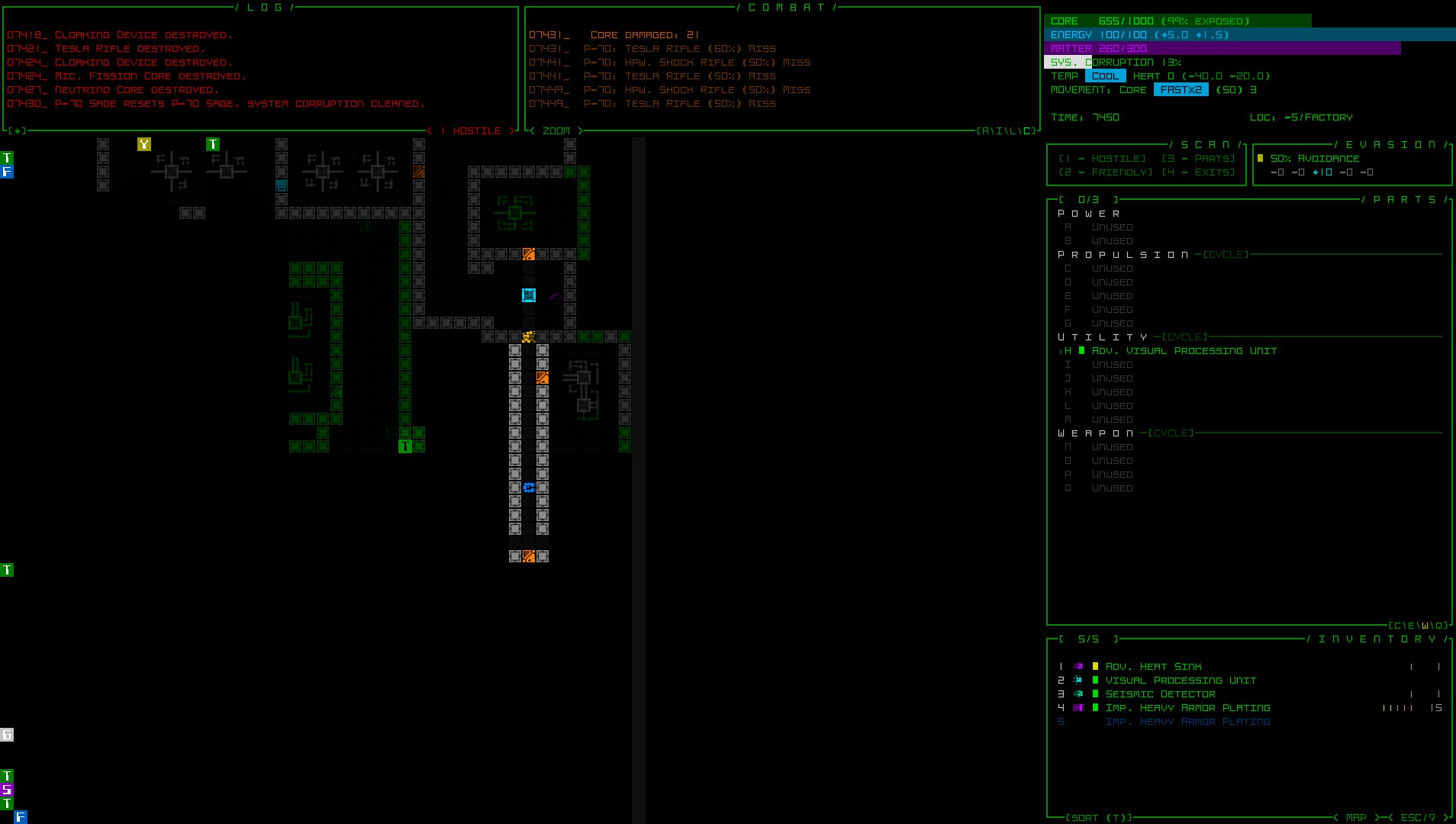Click the blue terminal icon in the upper-left room
Screen dimensions: 1456x824
point(282,185)
